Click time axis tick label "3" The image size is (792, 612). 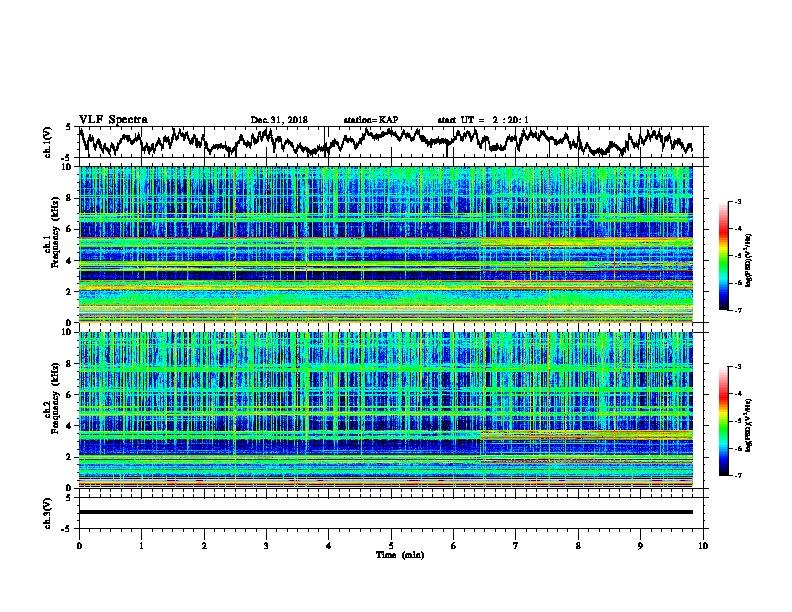pos(266,546)
